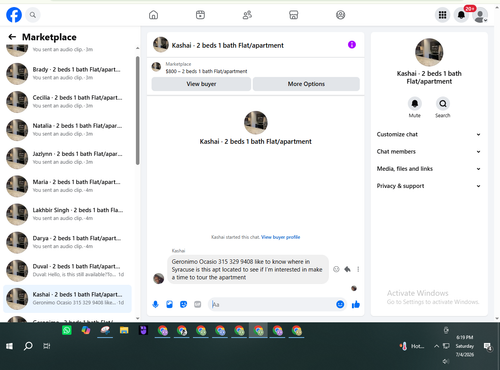Viewport: 500px width, 370px height.
Task: Open Brady's apartment conversation
Action: click(68, 74)
